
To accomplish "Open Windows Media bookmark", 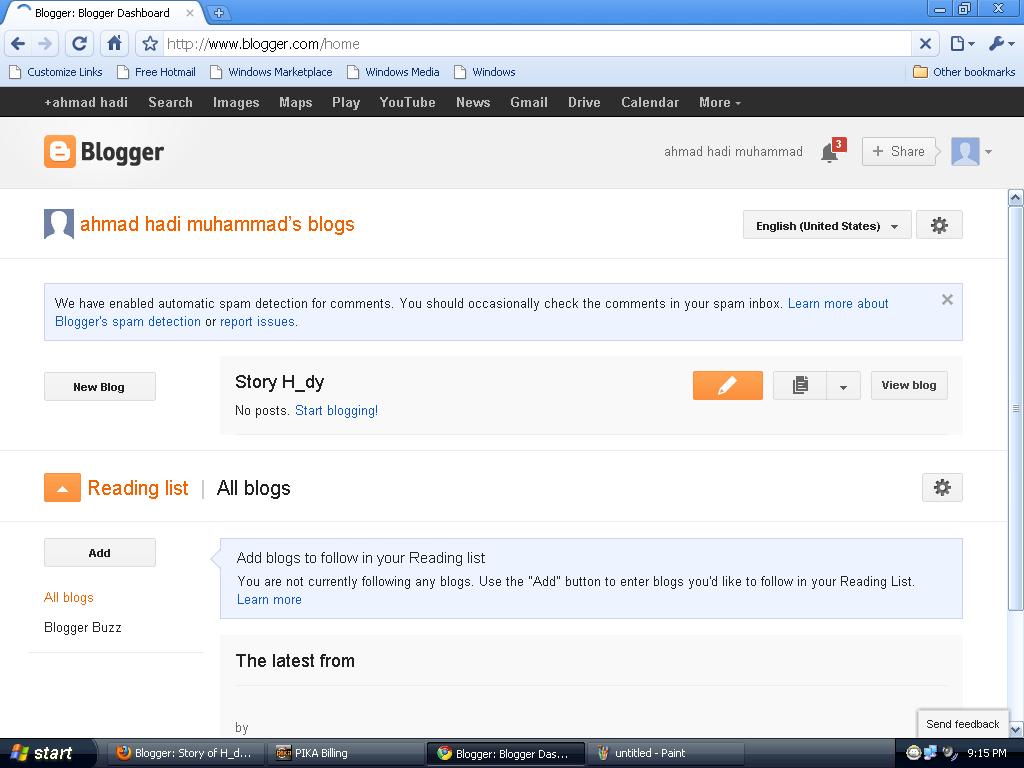I will (393, 72).
